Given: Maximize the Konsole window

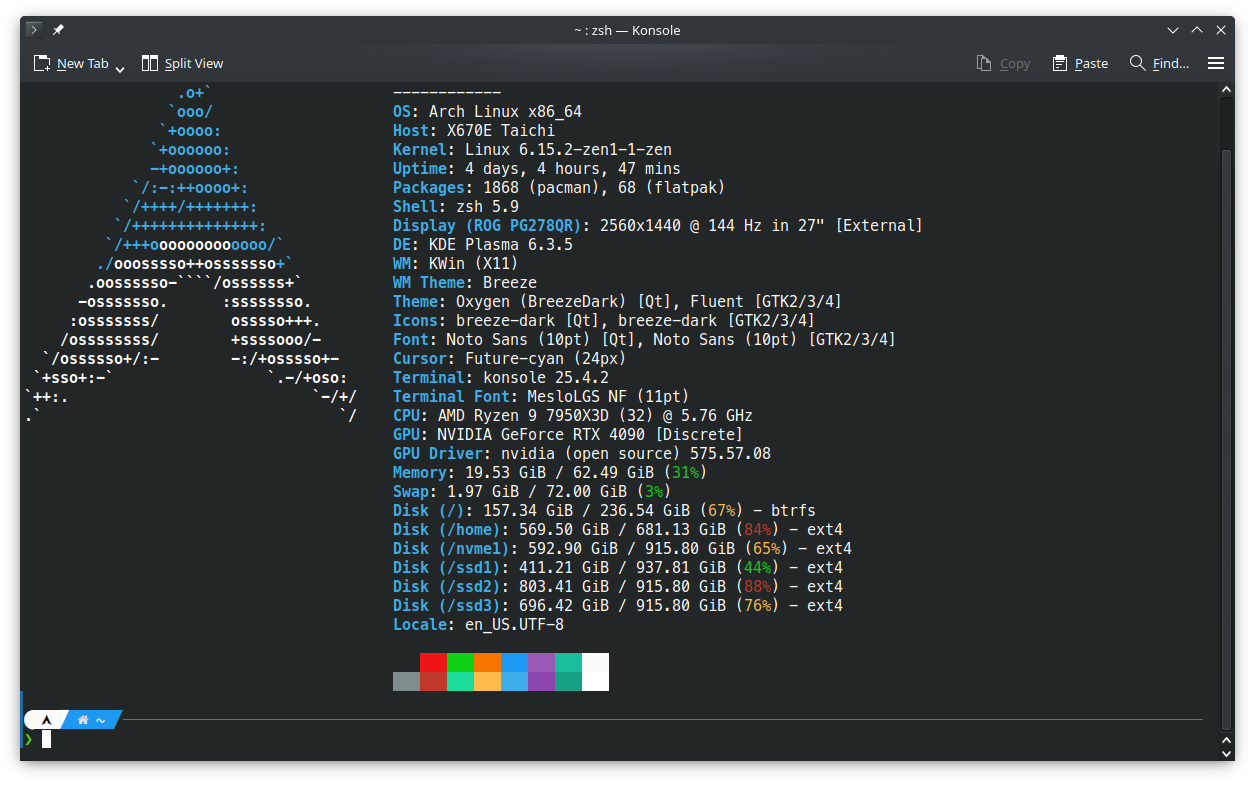Looking at the screenshot, I should pos(1197,30).
